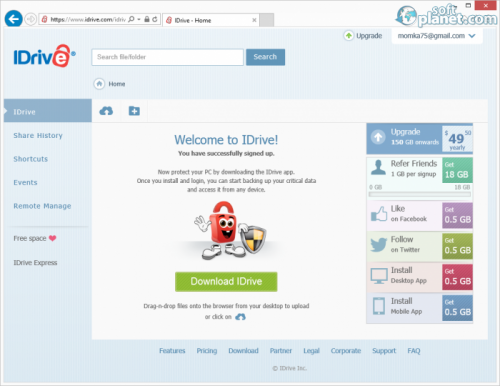This screenshot has width=500, height=386.
Task: Click the cloud upload toolbar icon
Action: pyautogui.click(x=106, y=111)
